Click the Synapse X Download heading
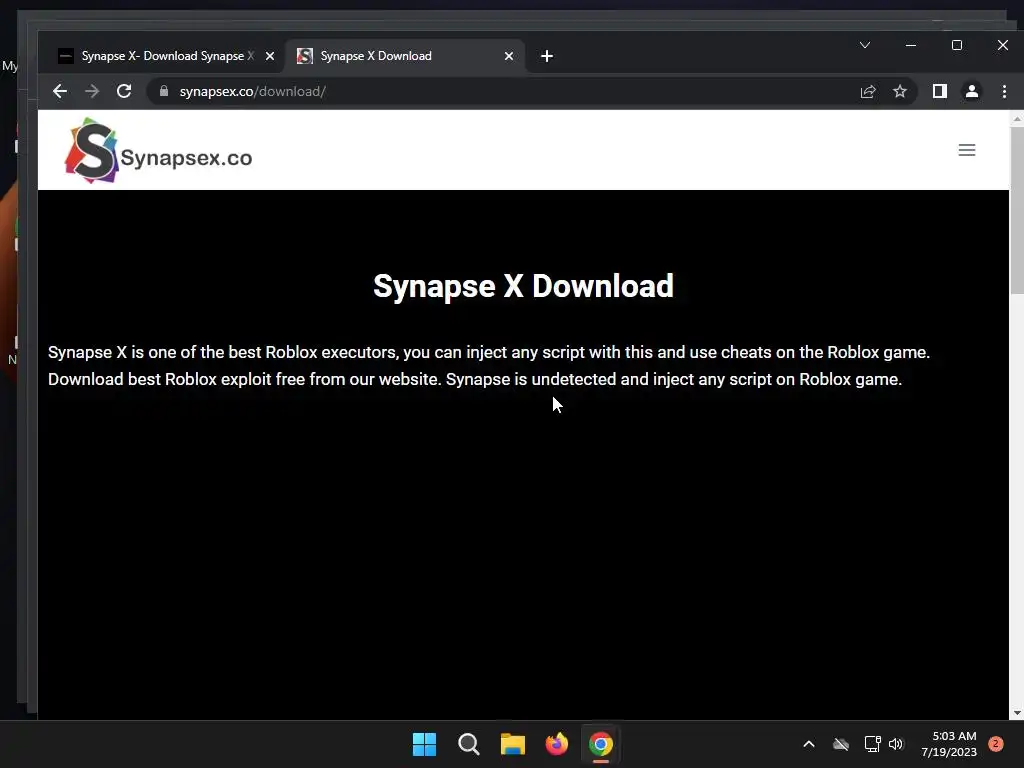1024x768 pixels. click(x=523, y=286)
